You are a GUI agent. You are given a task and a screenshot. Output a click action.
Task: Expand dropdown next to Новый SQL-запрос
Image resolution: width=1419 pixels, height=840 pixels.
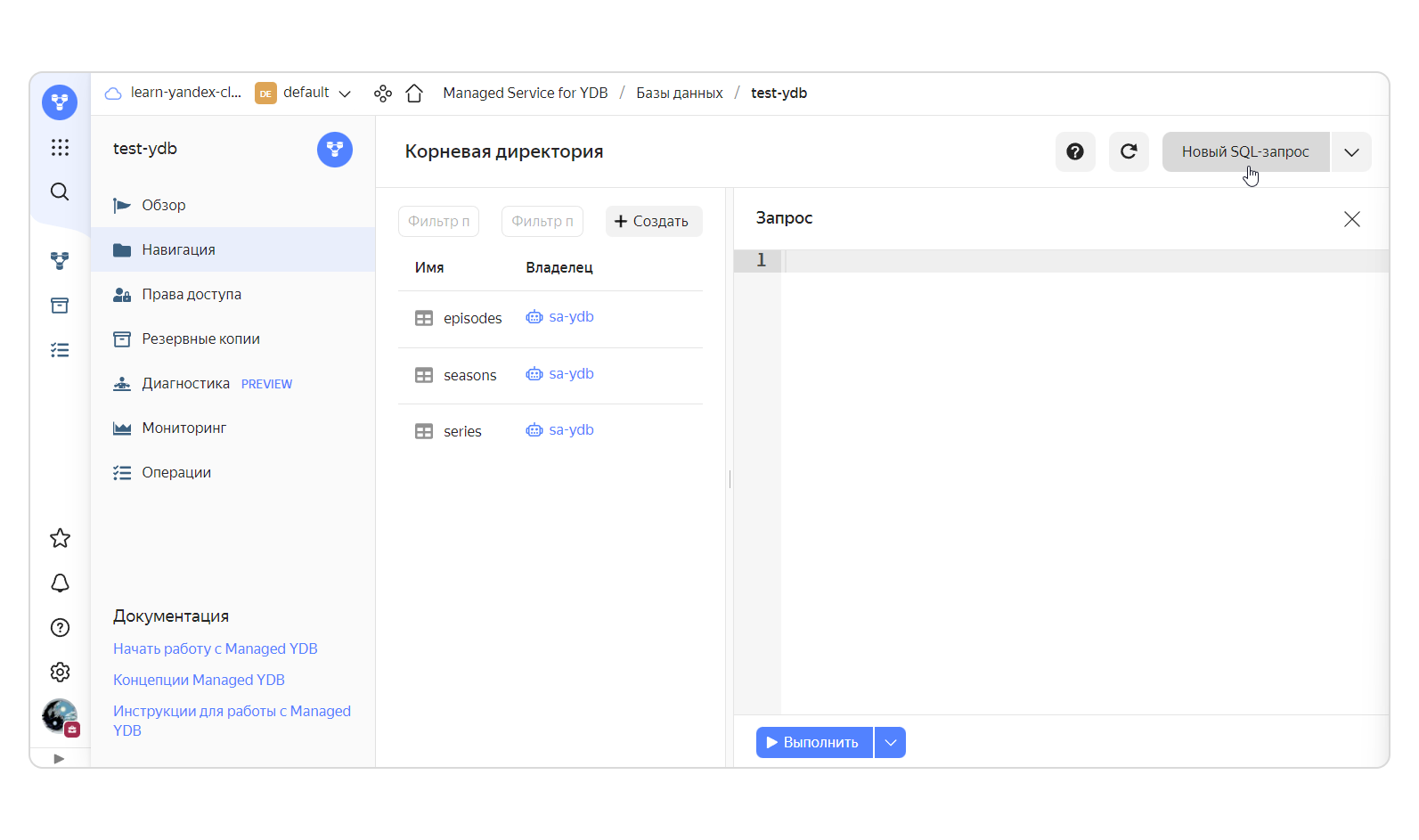pos(1351,151)
